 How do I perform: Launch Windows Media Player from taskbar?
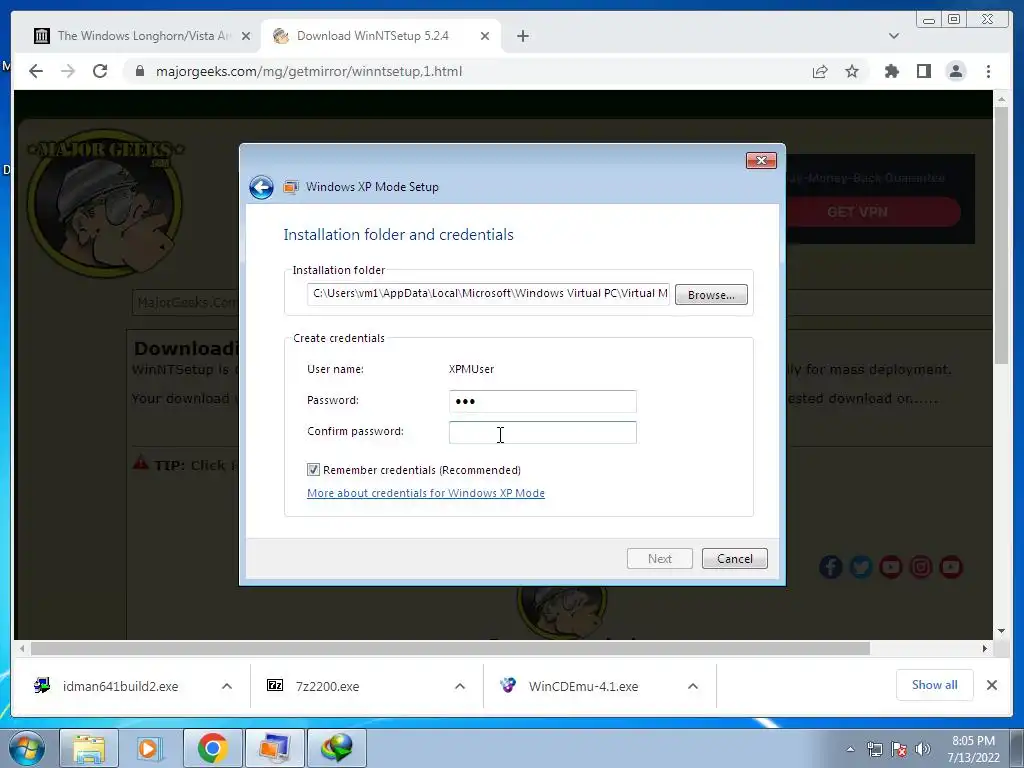pos(149,748)
